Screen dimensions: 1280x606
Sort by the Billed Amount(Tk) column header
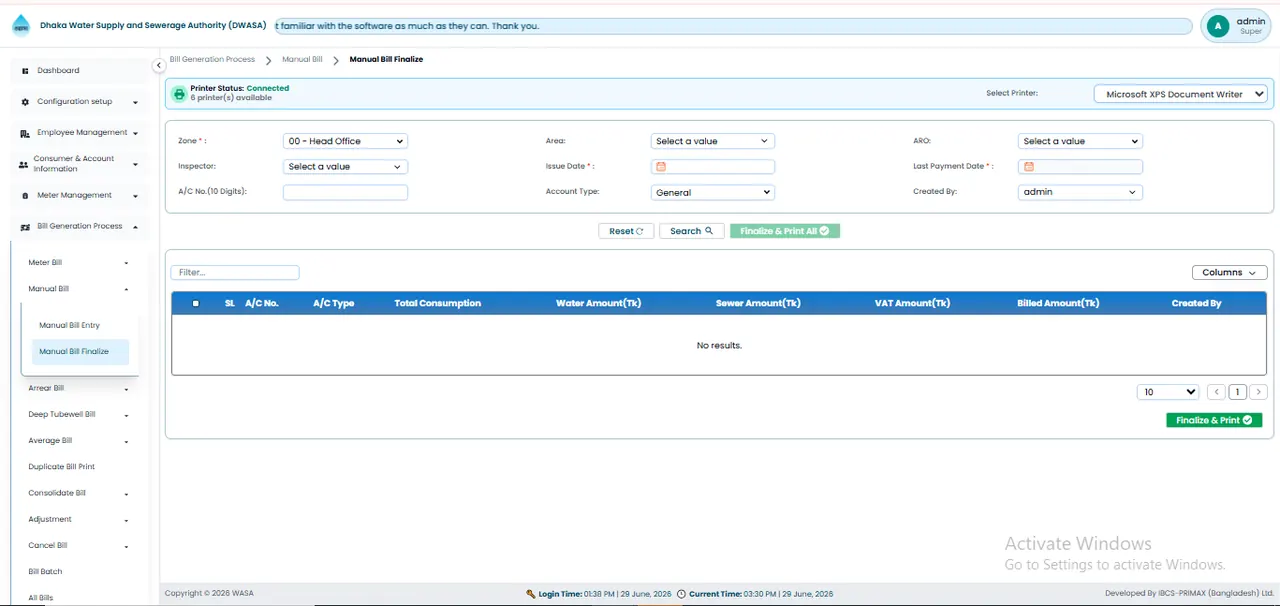pos(1058,303)
